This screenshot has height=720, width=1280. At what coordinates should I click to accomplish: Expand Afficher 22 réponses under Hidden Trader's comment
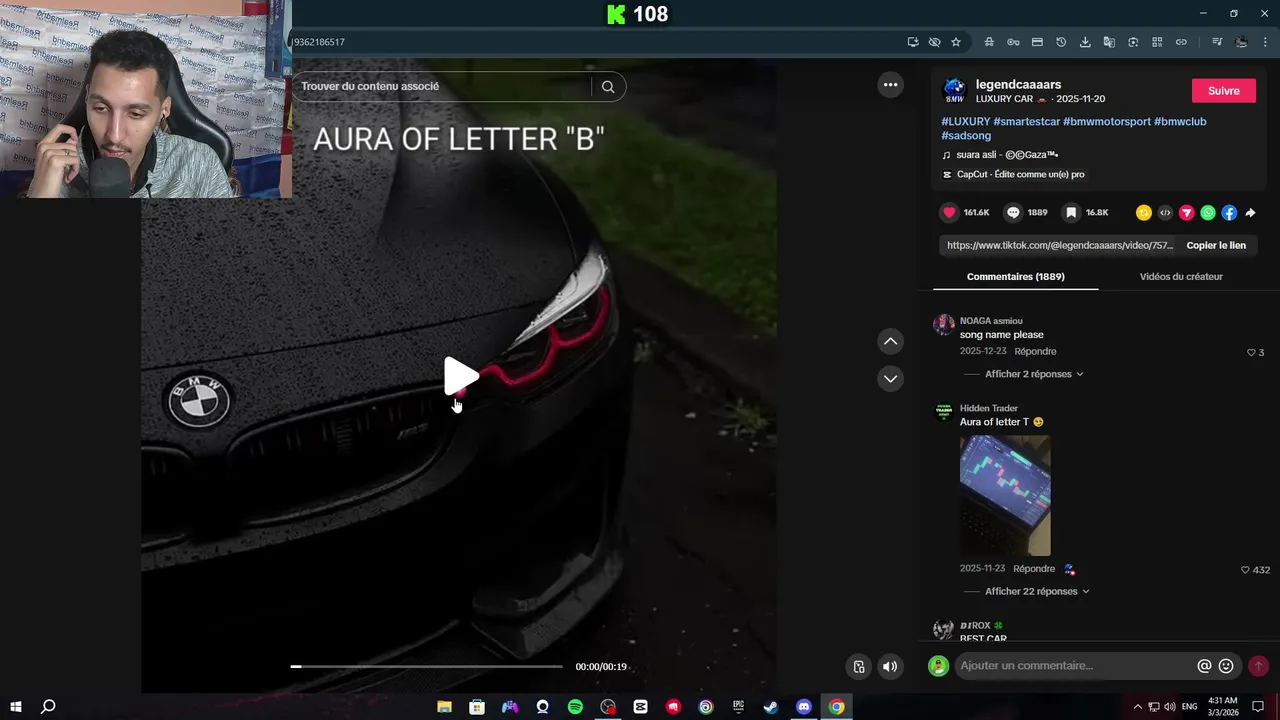click(1037, 591)
